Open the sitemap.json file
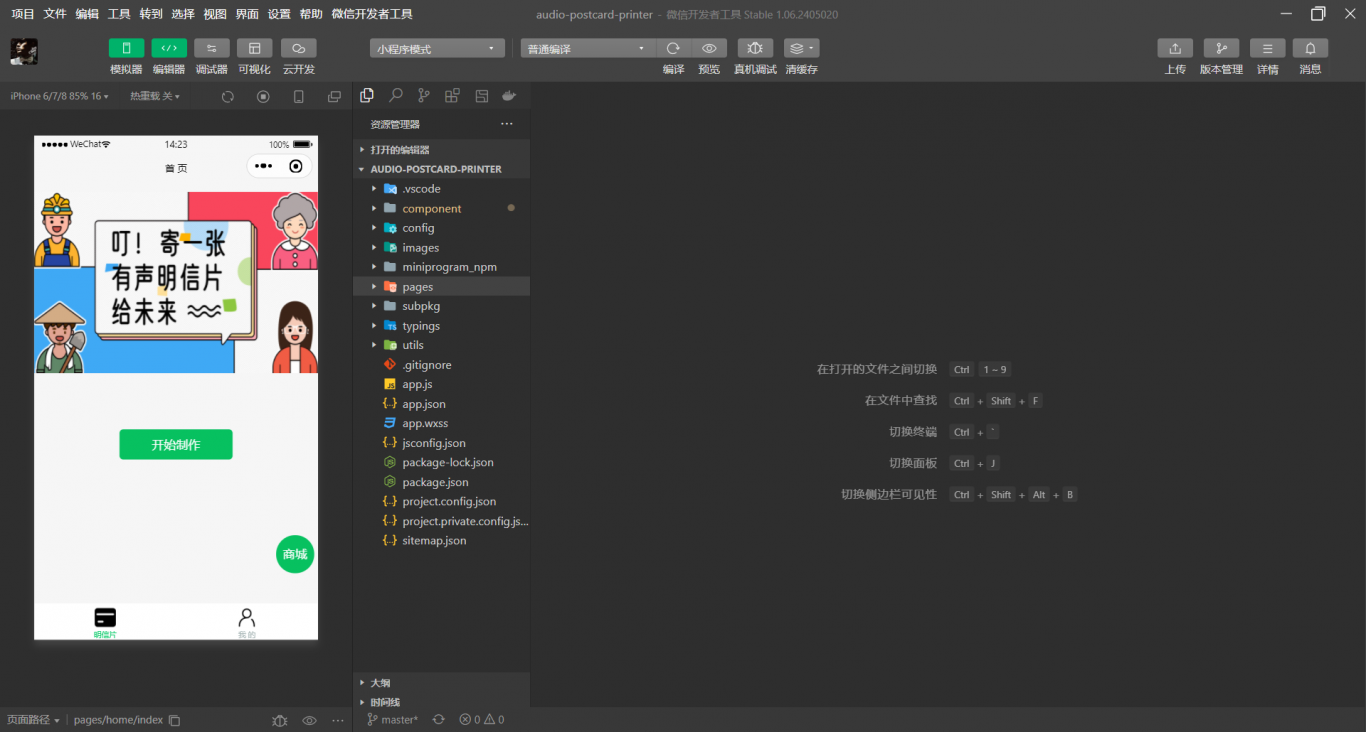Image resolution: width=1366 pixels, height=732 pixels. [x=441, y=540]
